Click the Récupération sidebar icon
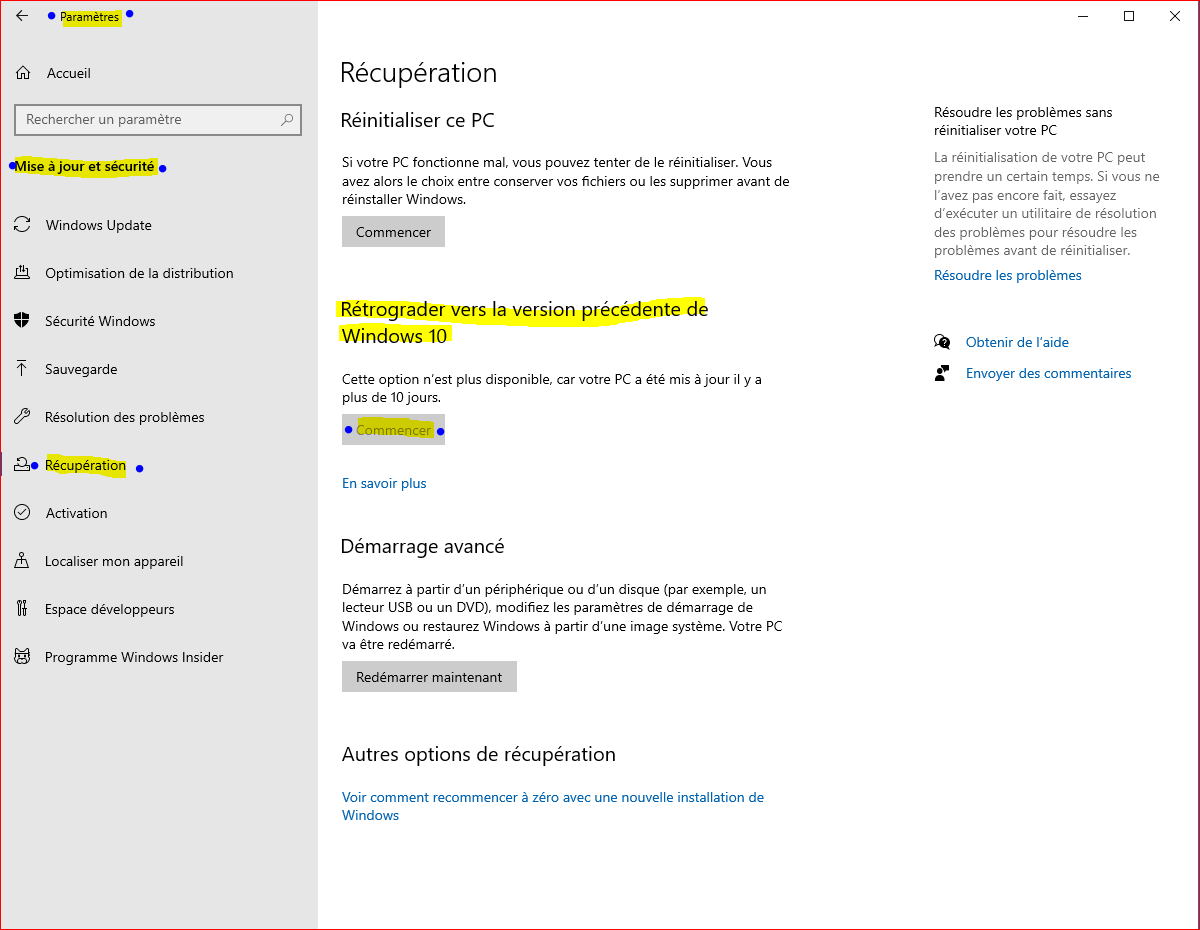The height and width of the screenshot is (930, 1200). click(22, 465)
